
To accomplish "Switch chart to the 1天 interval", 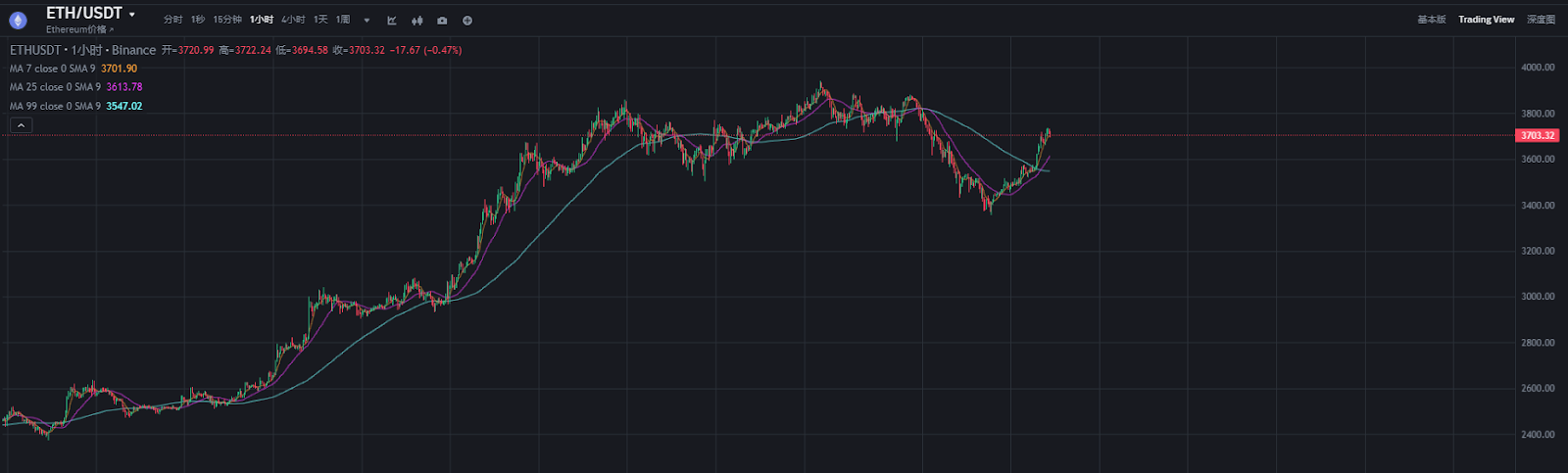I will pyautogui.click(x=320, y=20).
